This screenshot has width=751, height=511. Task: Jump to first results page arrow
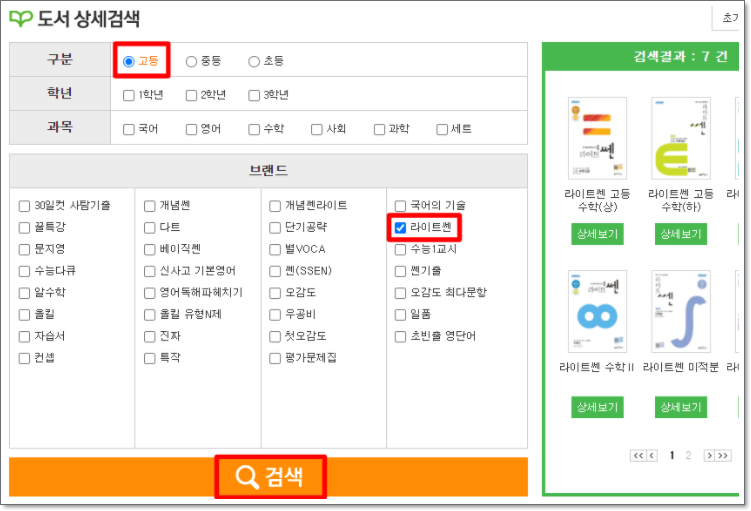[x=638, y=455]
